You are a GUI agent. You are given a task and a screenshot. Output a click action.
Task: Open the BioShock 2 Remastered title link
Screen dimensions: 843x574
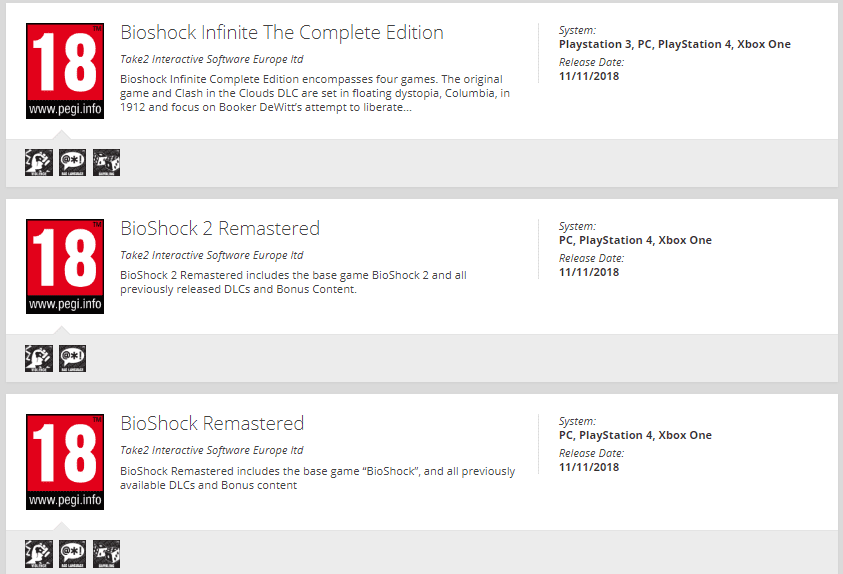(220, 229)
